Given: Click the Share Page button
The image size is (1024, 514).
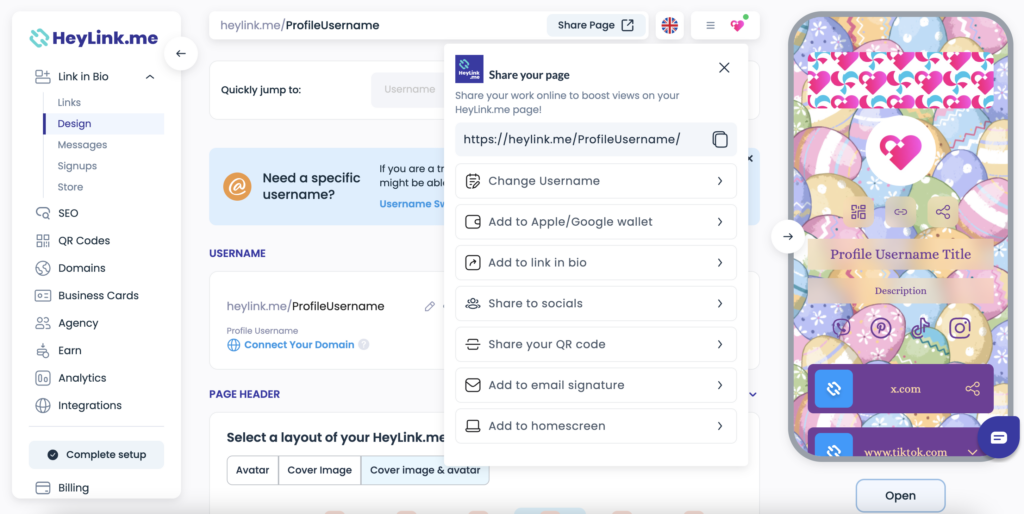Looking at the screenshot, I should pyautogui.click(x=596, y=25).
